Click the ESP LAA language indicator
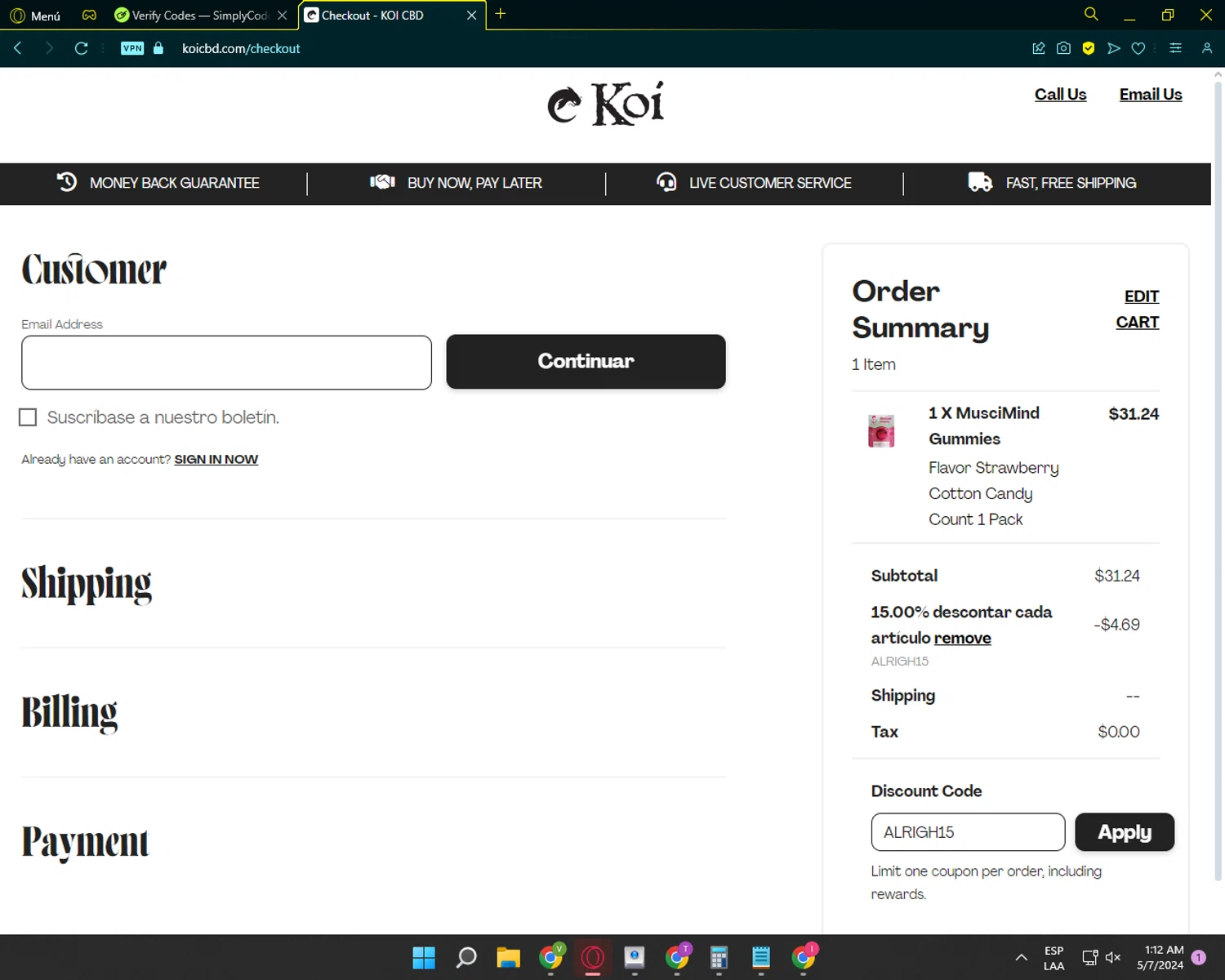Screen dimensions: 1225x980 click(1053, 958)
